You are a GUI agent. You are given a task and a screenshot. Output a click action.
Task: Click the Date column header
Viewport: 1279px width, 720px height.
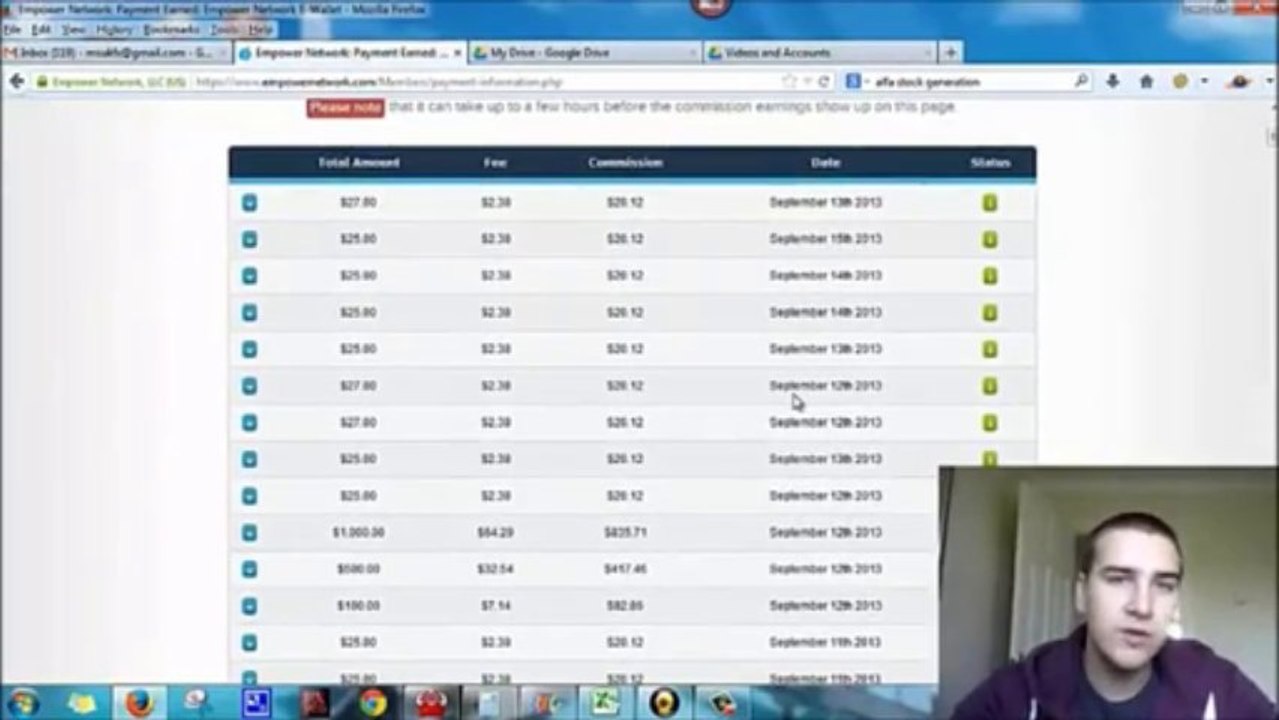click(825, 162)
